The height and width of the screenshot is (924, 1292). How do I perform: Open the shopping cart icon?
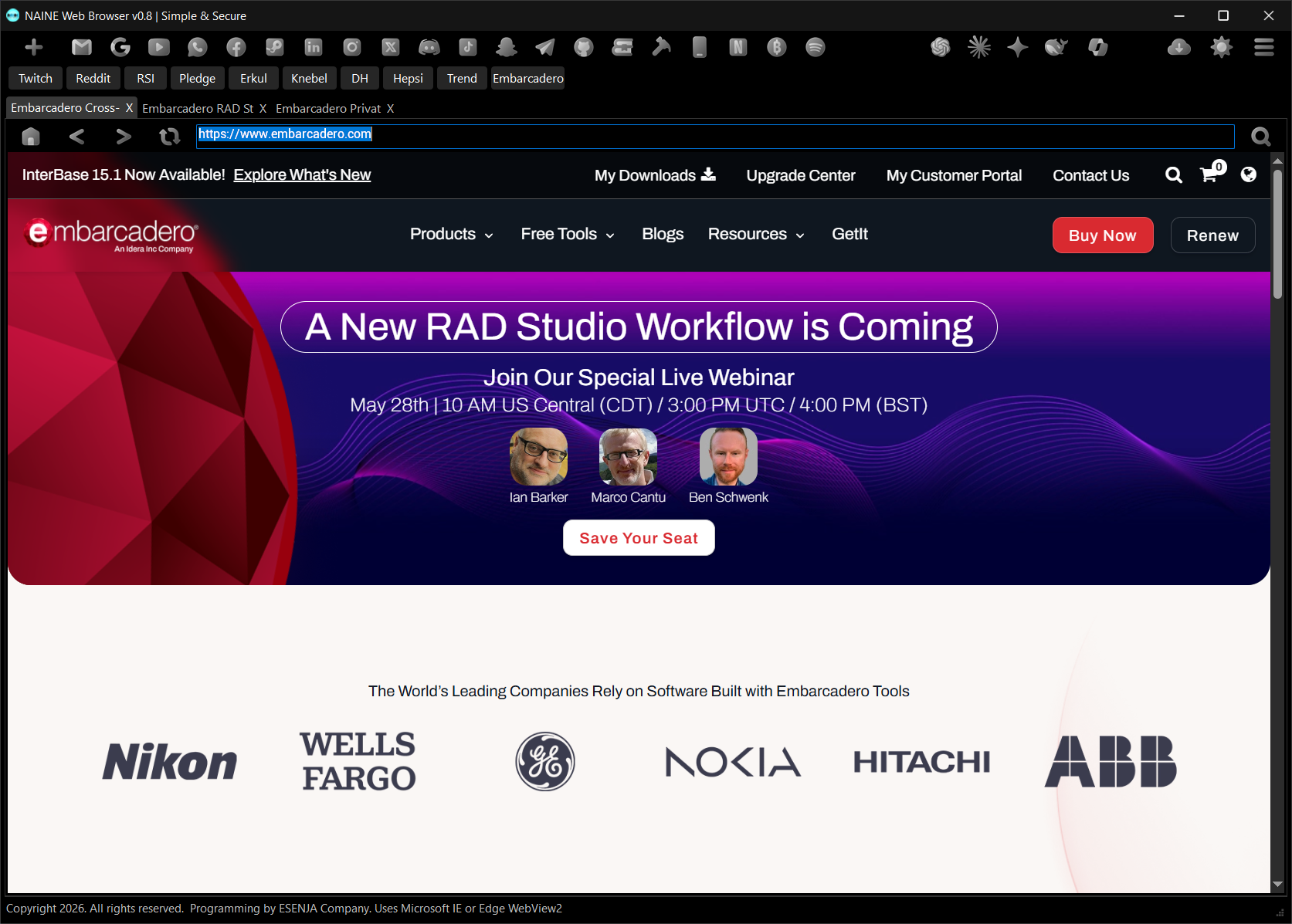tap(1210, 174)
